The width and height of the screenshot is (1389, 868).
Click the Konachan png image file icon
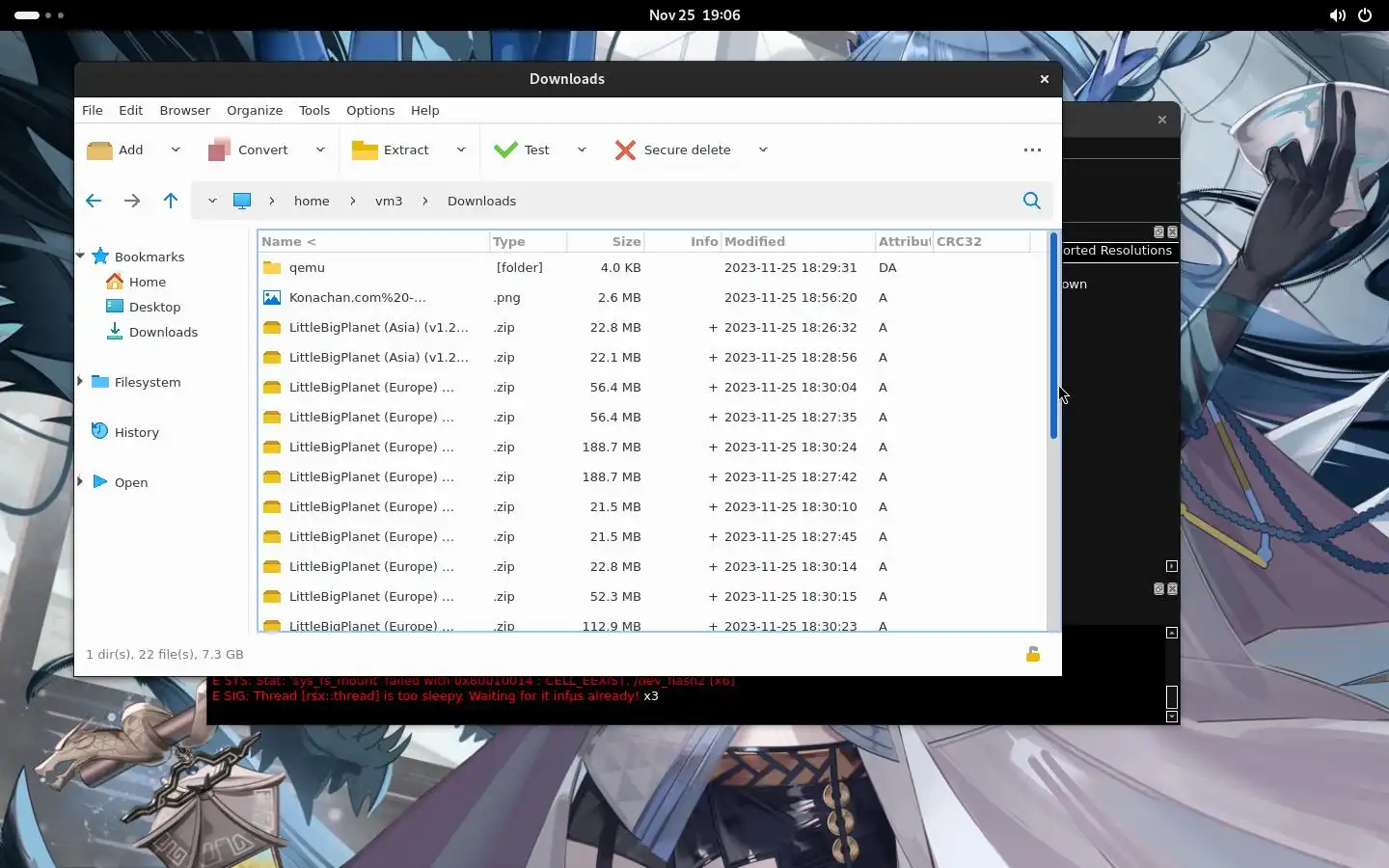(x=272, y=298)
